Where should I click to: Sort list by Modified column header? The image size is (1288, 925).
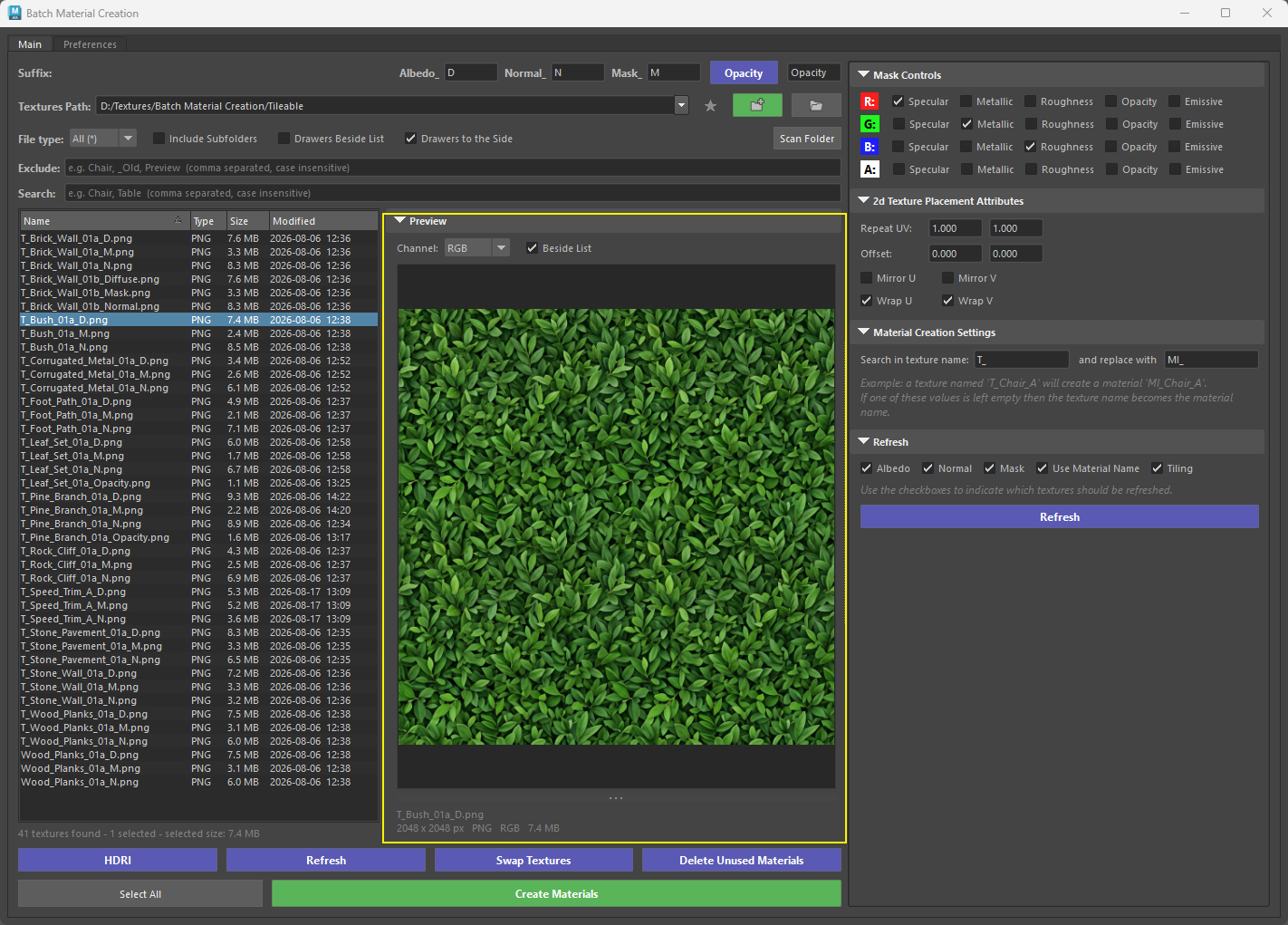click(x=323, y=221)
